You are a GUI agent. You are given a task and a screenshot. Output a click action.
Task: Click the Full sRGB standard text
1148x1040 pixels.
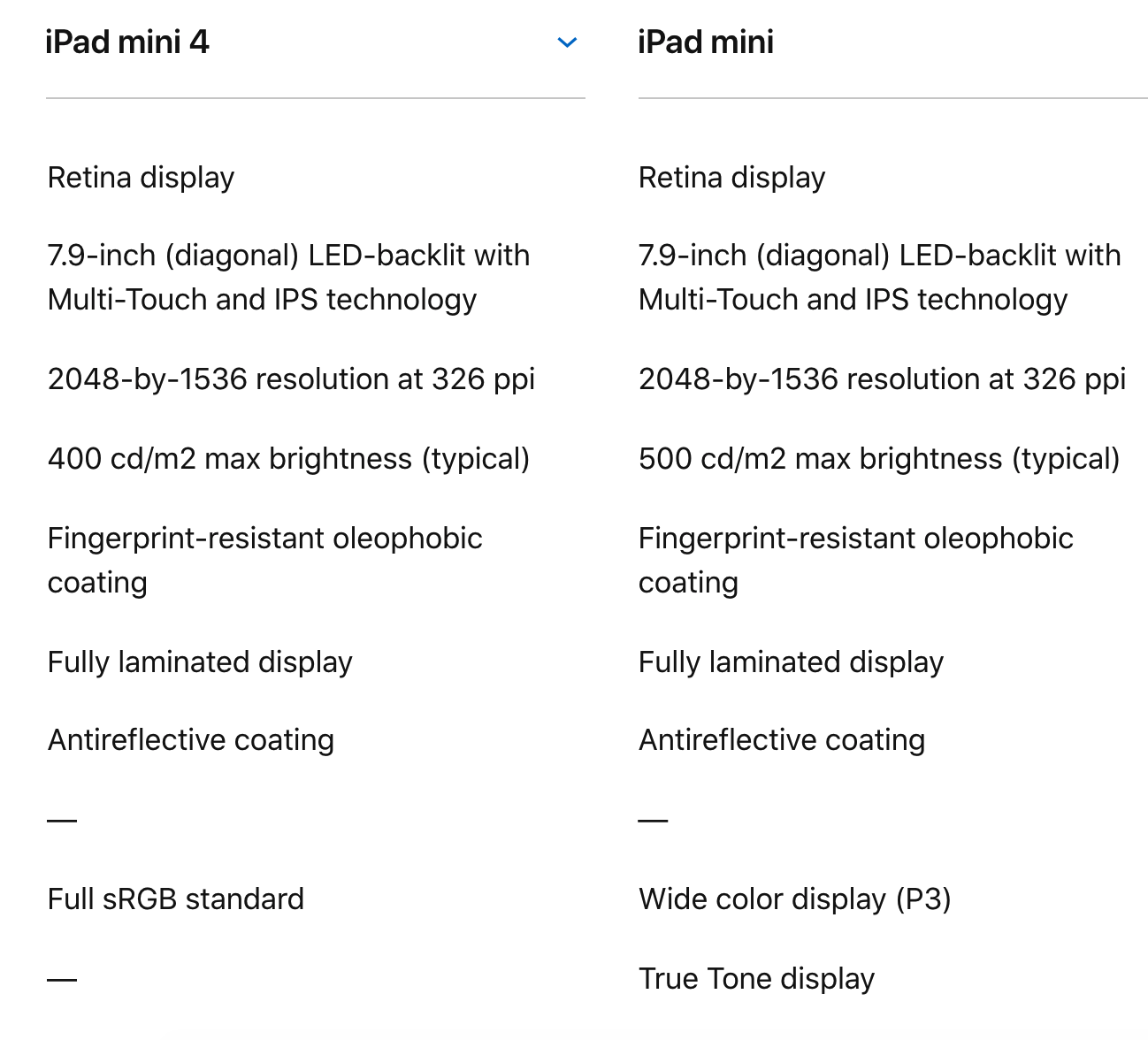(176, 899)
